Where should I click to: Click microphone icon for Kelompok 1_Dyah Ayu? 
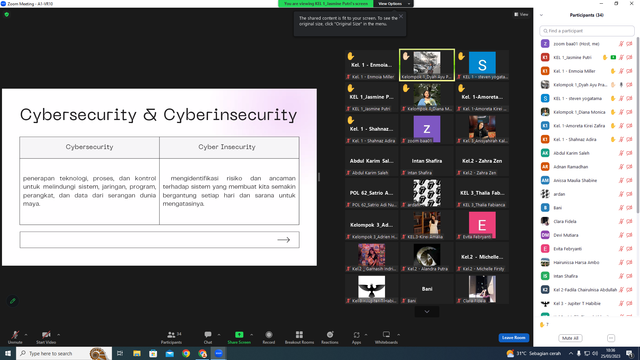621,85
